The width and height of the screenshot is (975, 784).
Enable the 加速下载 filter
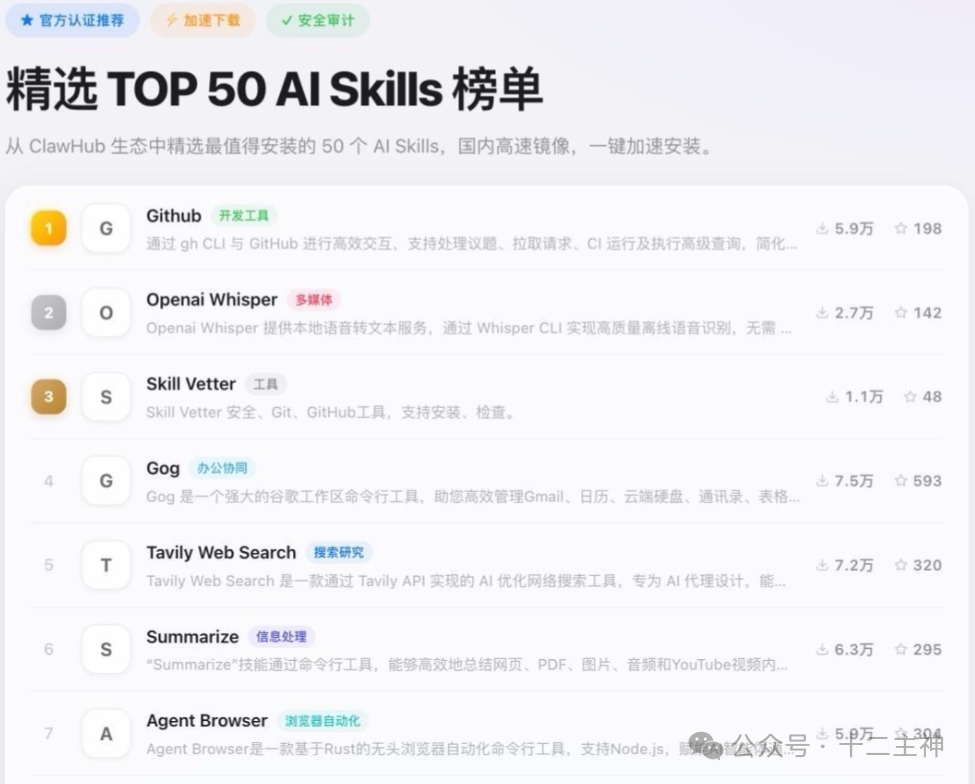[202, 20]
